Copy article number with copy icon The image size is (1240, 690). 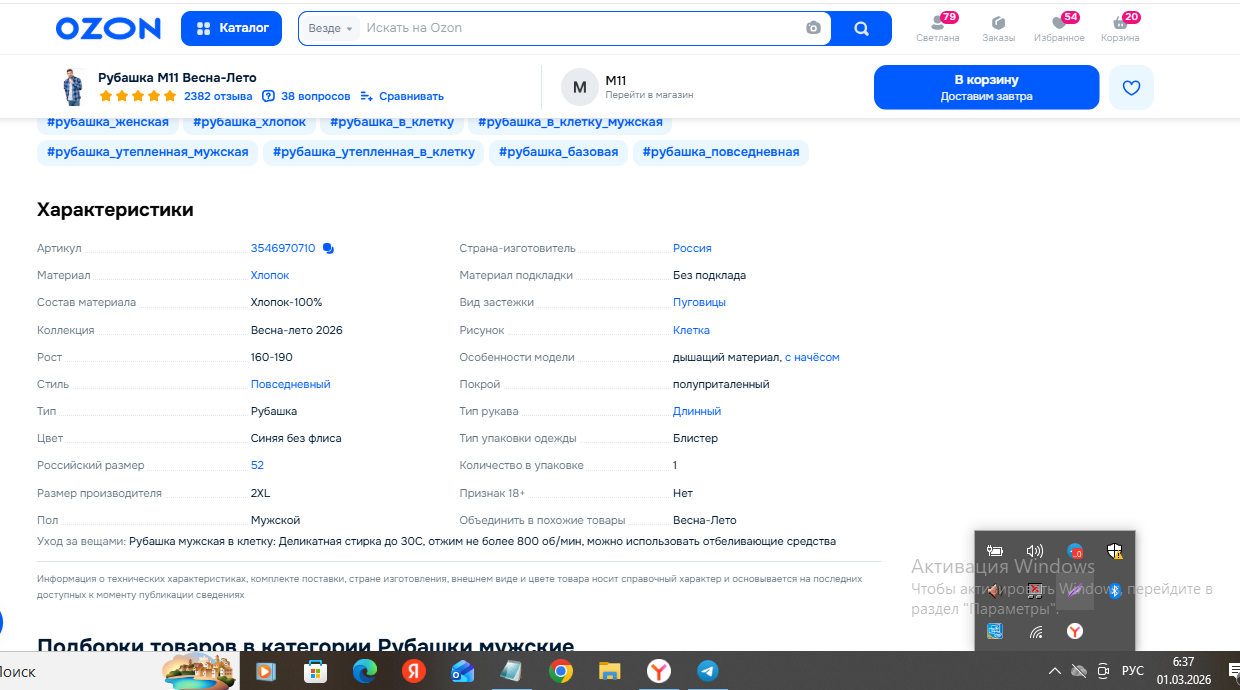[x=328, y=248]
